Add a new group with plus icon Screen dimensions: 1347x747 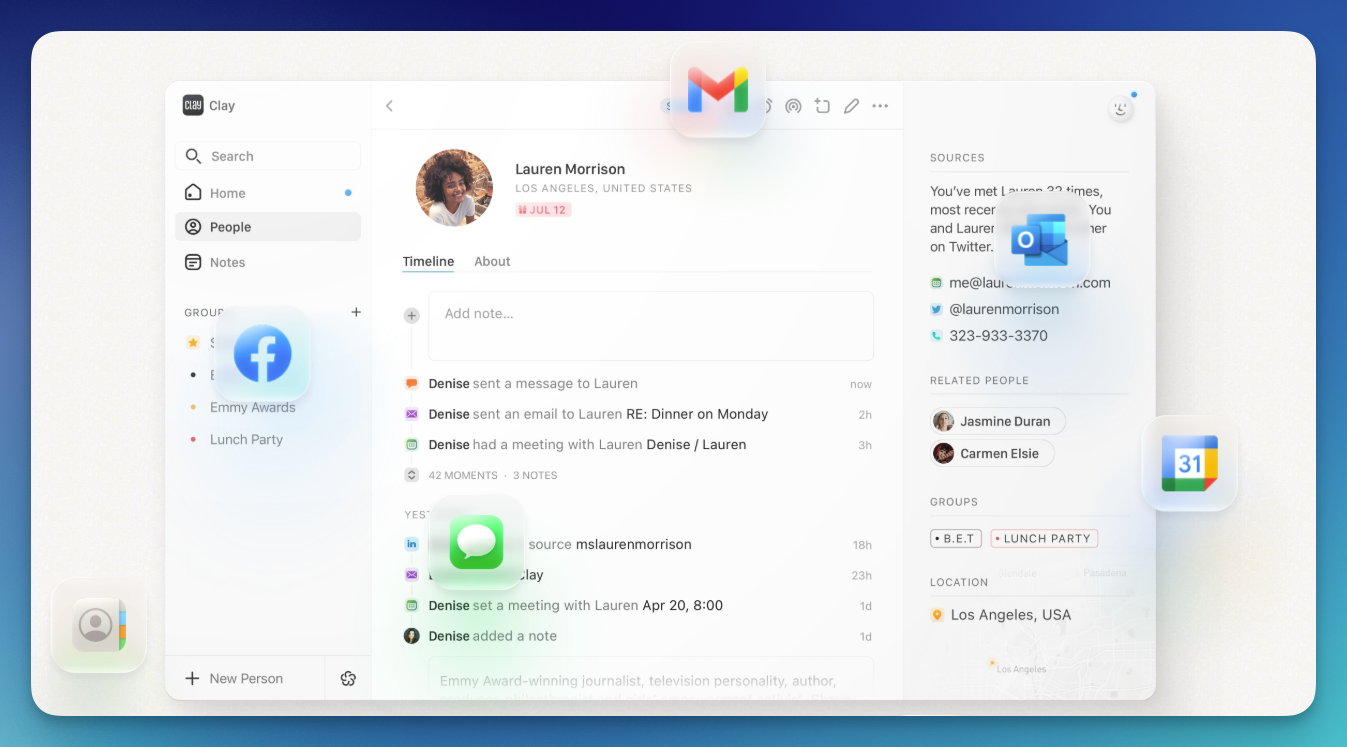[356, 312]
